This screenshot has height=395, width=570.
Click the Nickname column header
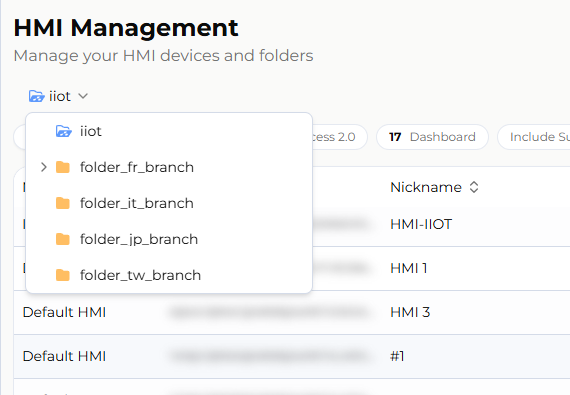426,187
